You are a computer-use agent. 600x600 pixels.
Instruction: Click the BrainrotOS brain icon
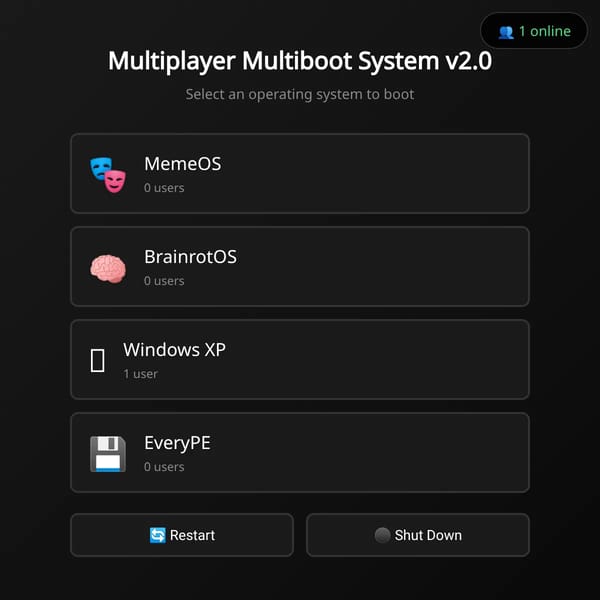108,269
